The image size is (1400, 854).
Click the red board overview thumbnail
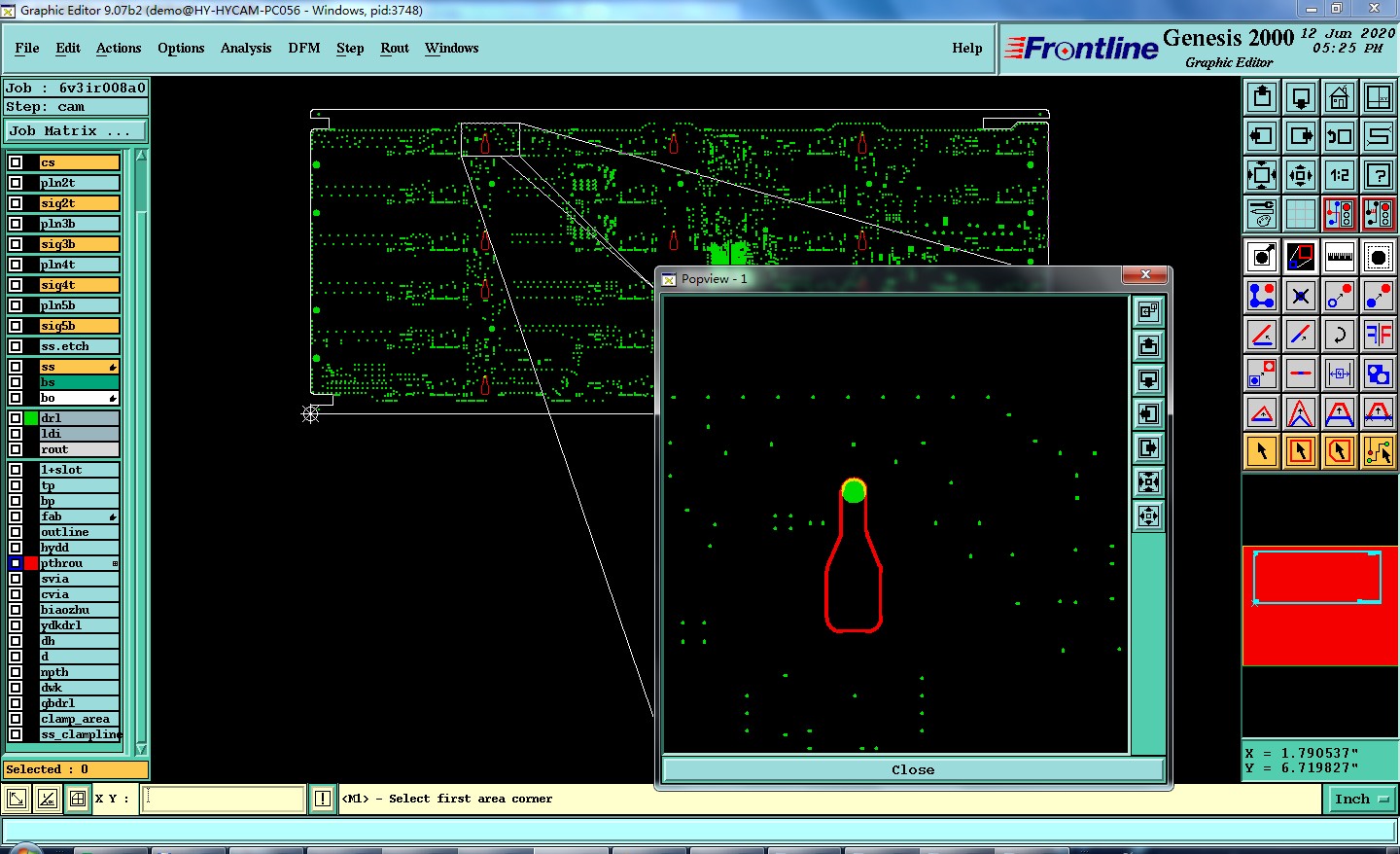(1320, 606)
